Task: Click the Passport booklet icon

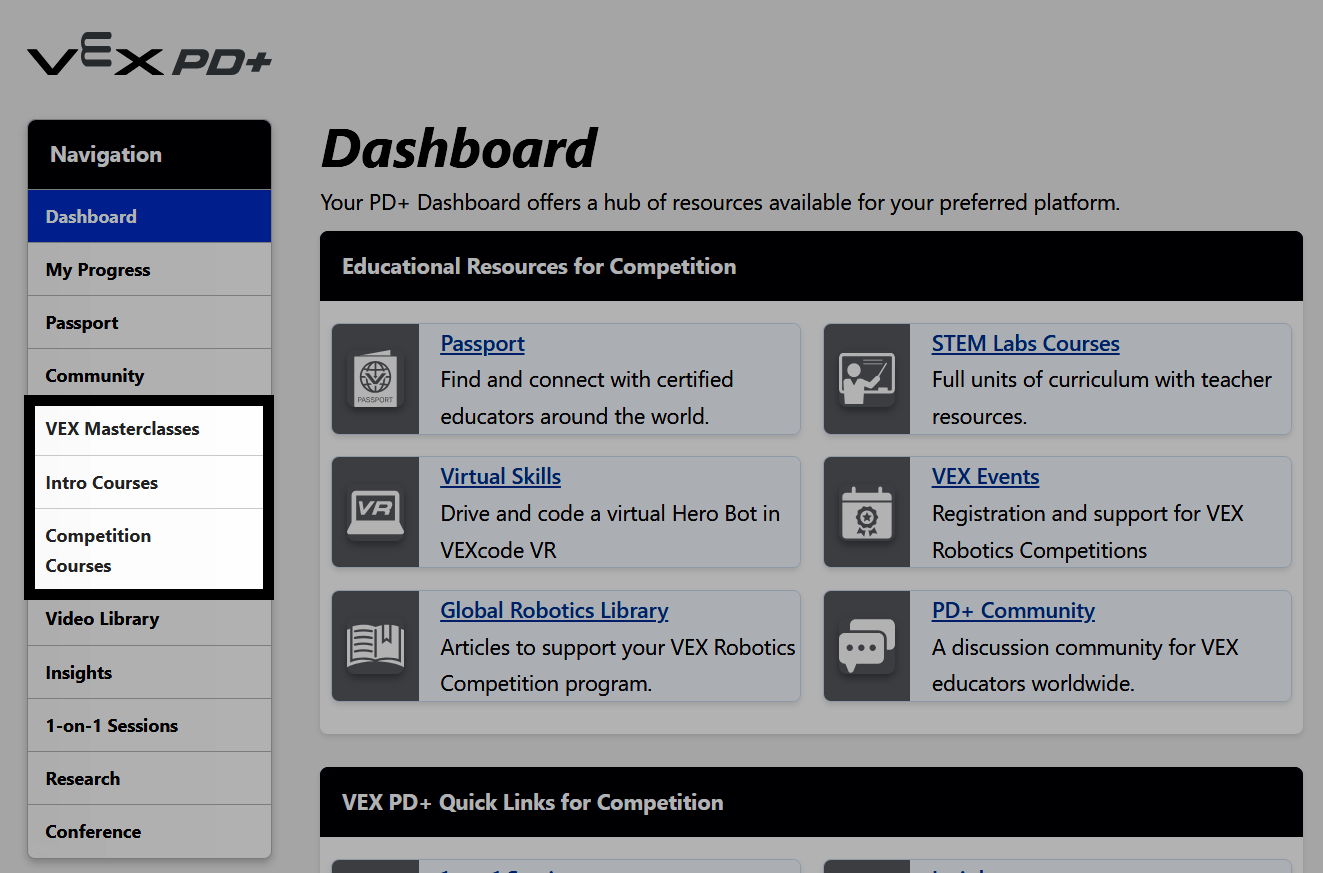Action: click(376, 379)
